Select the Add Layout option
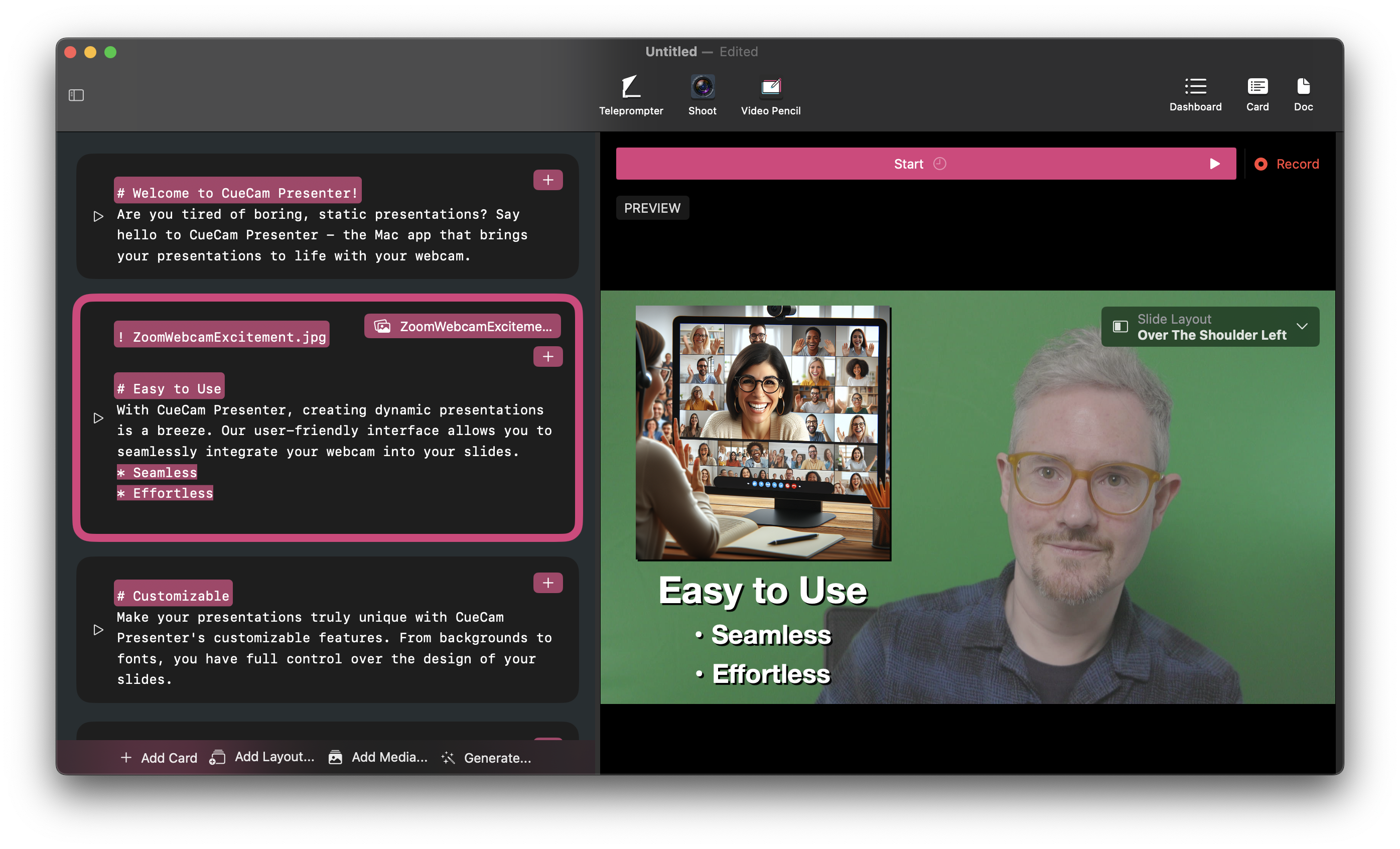 pyautogui.click(x=263, y=757)
